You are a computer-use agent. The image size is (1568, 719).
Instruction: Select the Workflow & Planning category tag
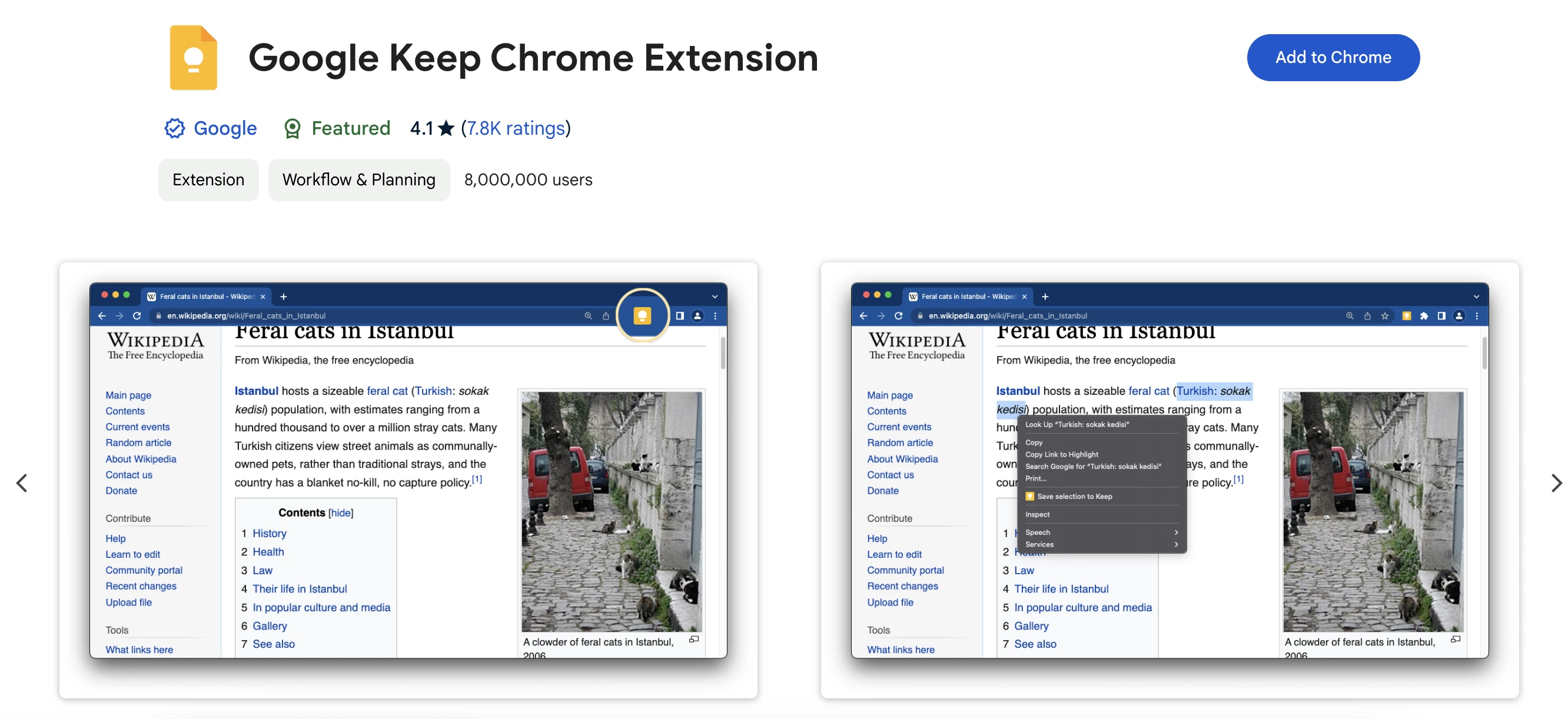coord(359,180)
